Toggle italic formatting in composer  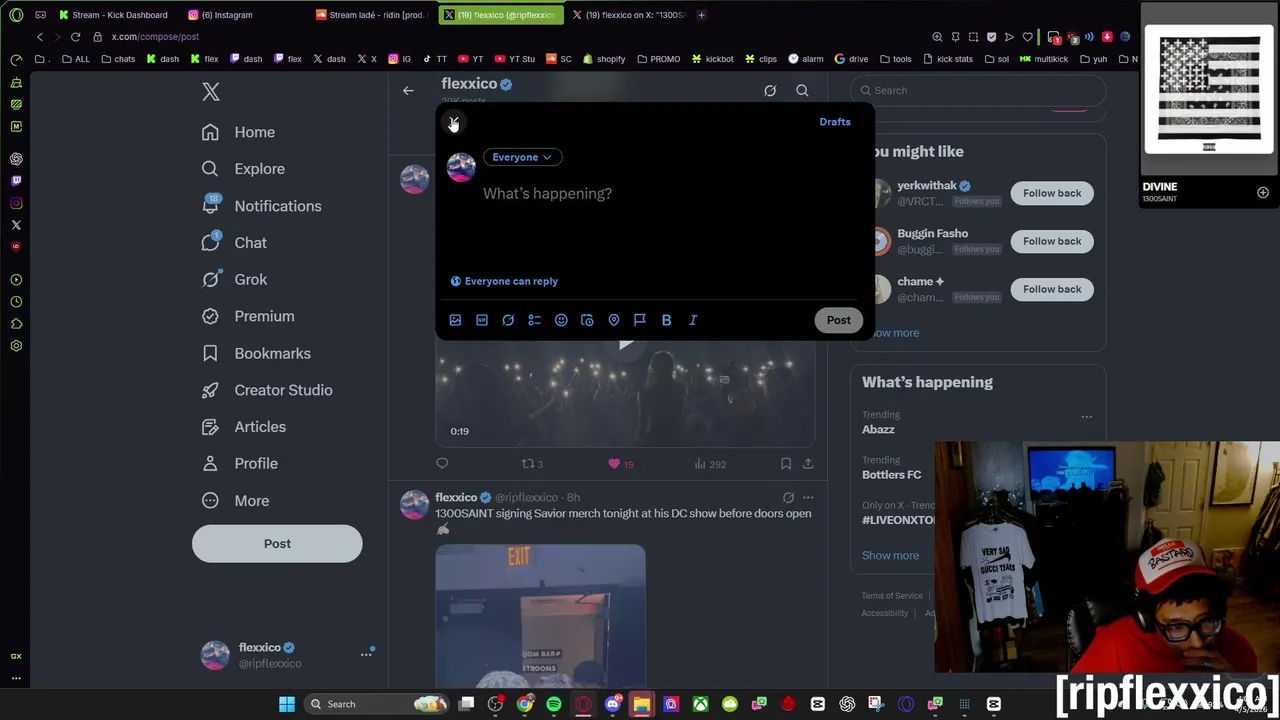coord(693,320)
